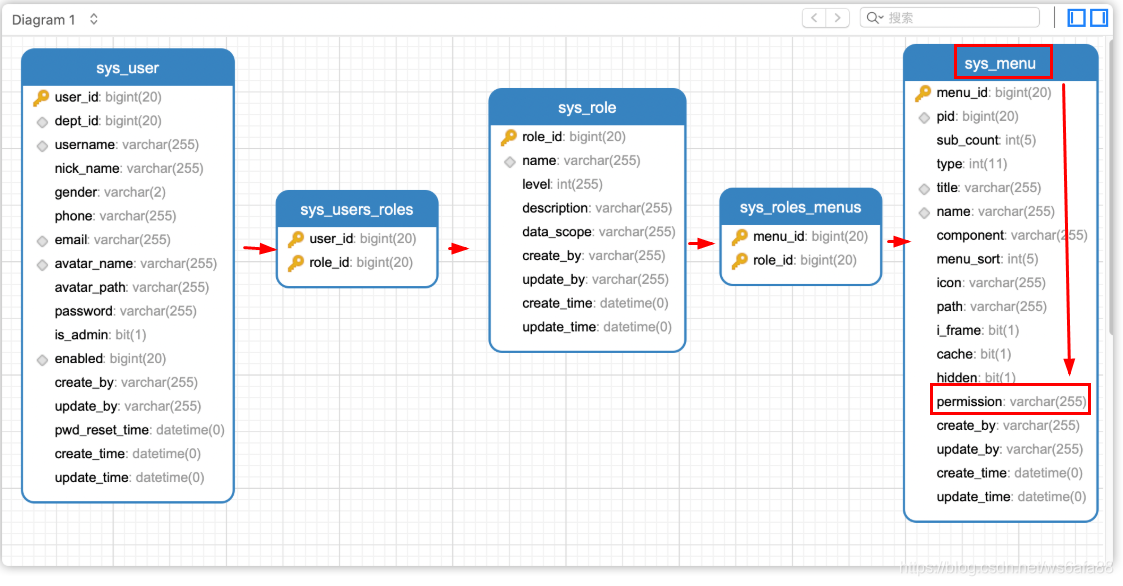Select the avatar_path field

pos(132,287)
